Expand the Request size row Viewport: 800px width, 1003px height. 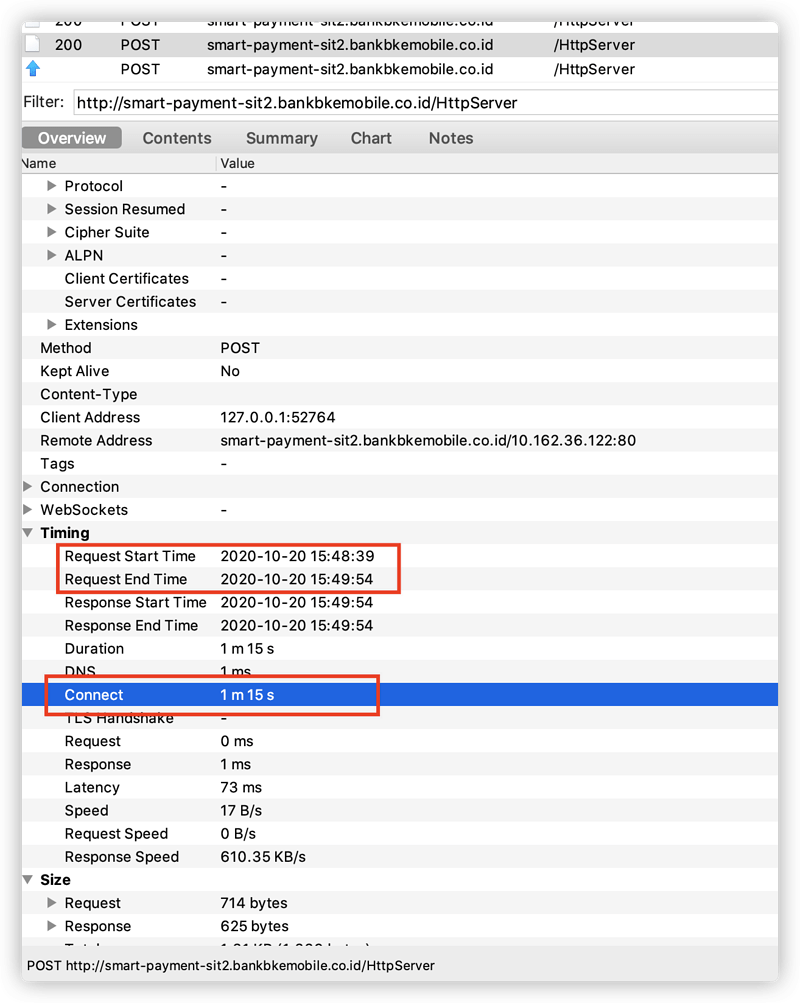(52, 903)
